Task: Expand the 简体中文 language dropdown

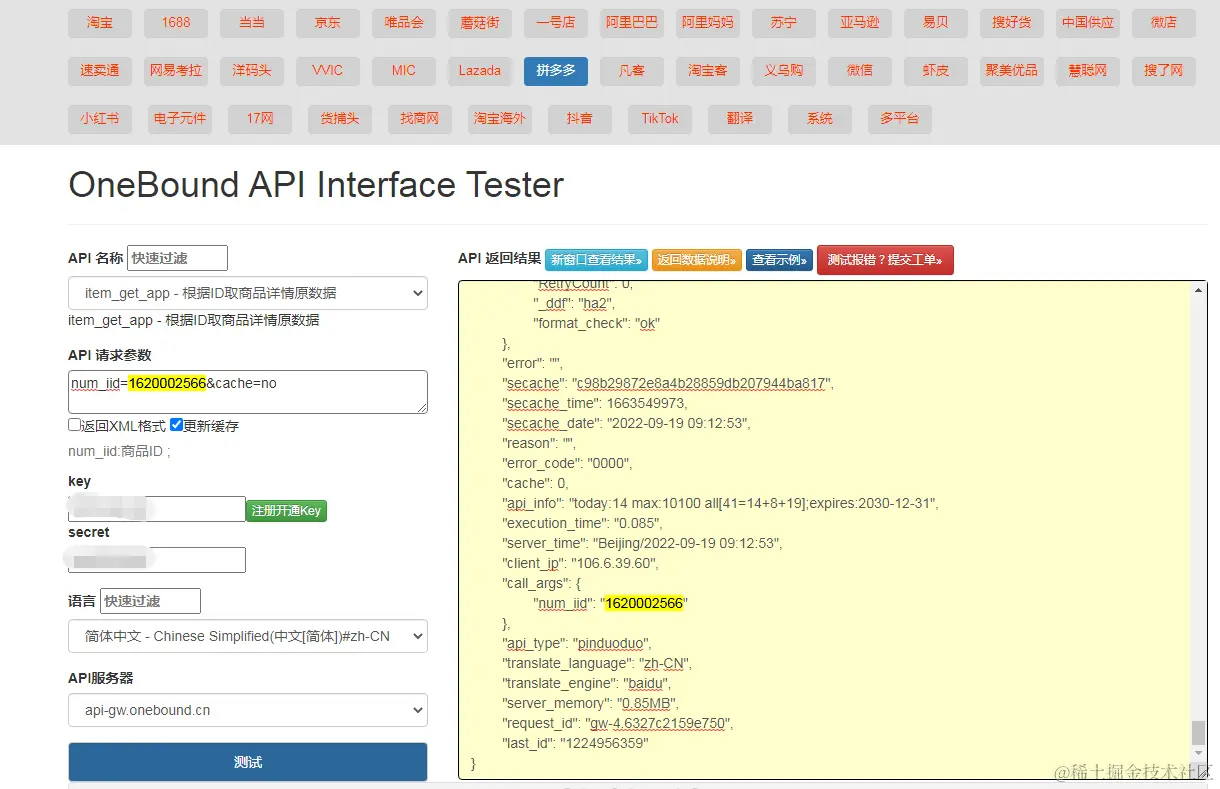Action: coord(247,636)
